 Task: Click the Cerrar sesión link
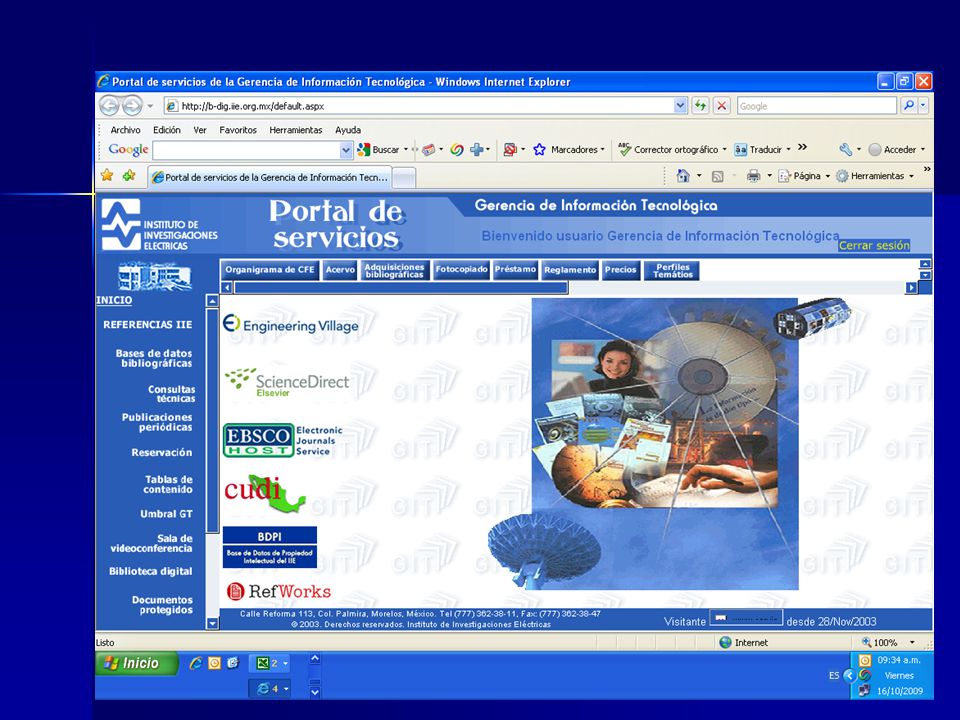pyautogui.click(x=874, y=246)
